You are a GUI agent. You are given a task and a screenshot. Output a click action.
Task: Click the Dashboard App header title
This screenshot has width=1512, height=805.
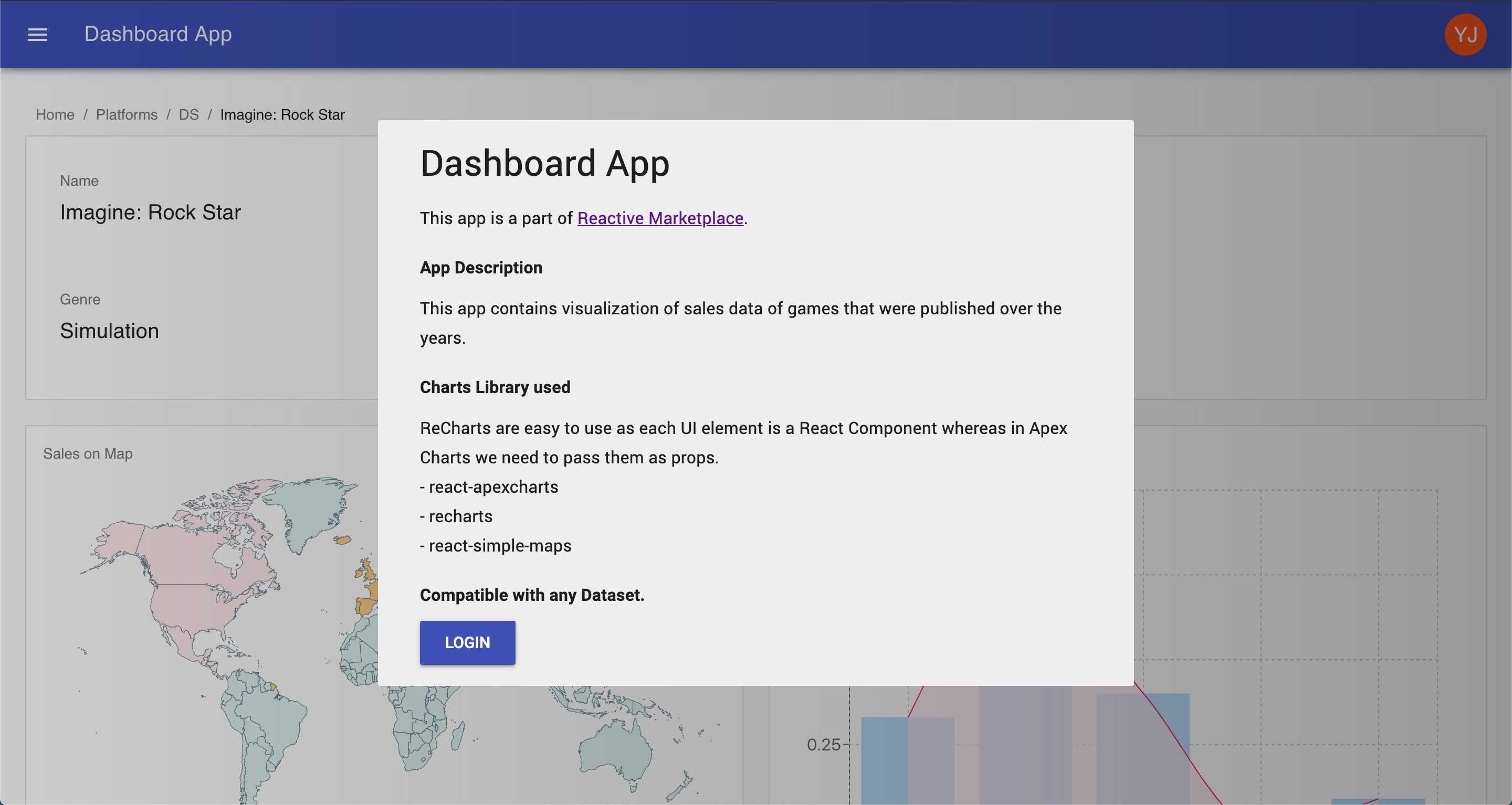[158, 34]
